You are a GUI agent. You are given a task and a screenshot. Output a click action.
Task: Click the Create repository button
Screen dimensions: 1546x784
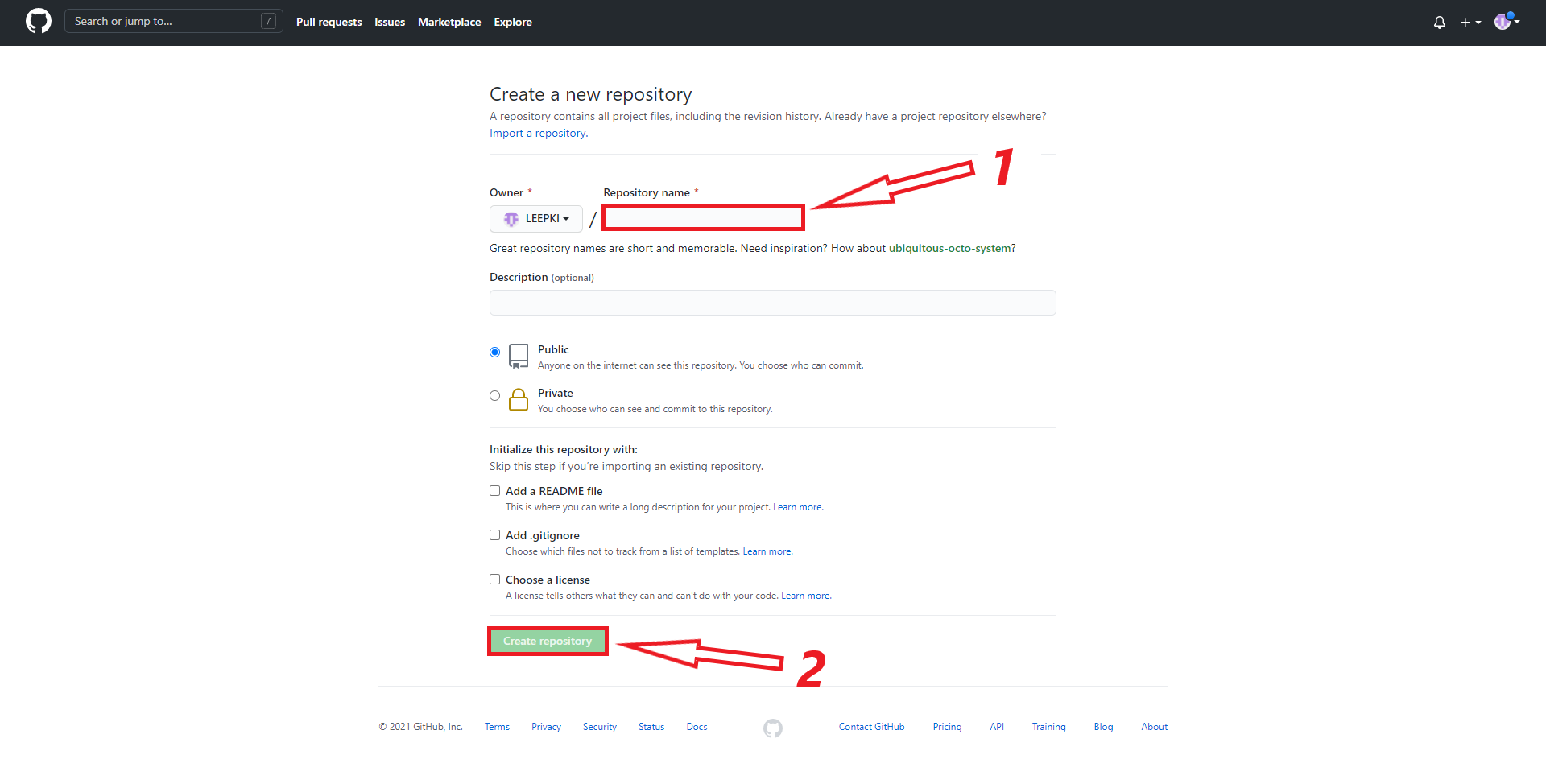[x=548, y=642]
